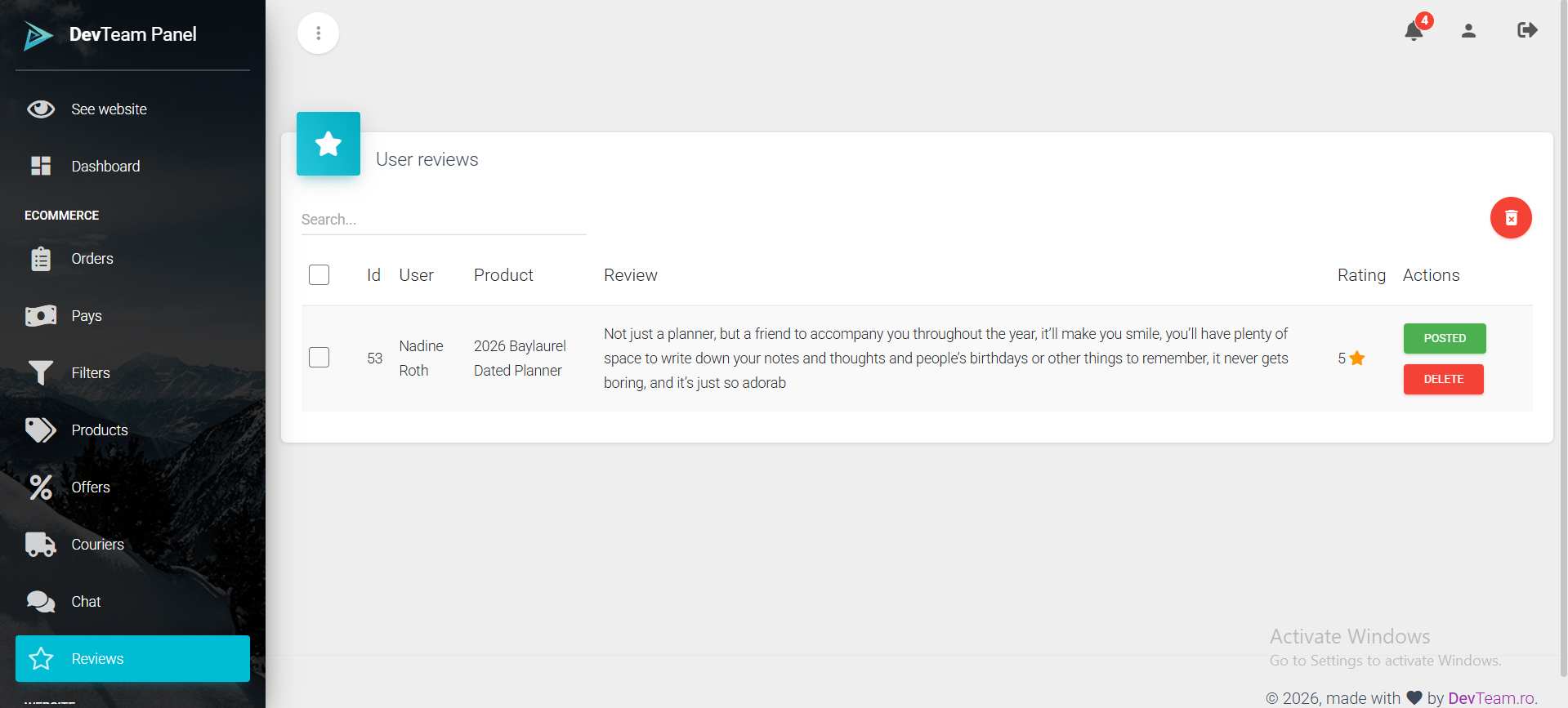
Task: Select the checkbox for review 53
Action: (x=319, y=358)
